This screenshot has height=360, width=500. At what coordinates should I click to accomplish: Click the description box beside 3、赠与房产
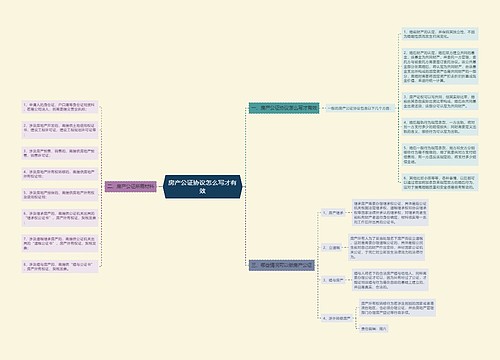point(390,280)
